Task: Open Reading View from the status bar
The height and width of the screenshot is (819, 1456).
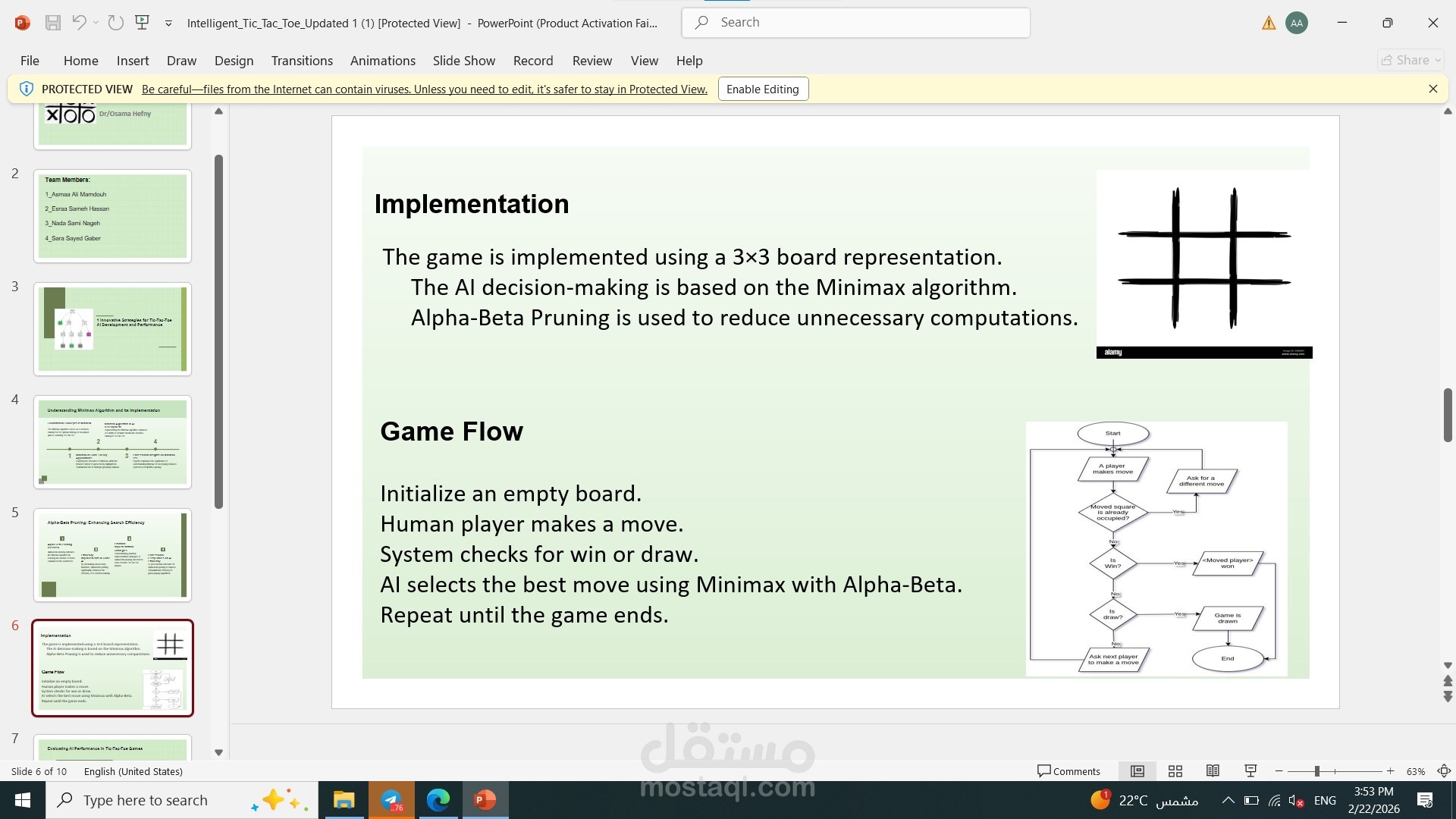Action: [x=1212, y=770]
